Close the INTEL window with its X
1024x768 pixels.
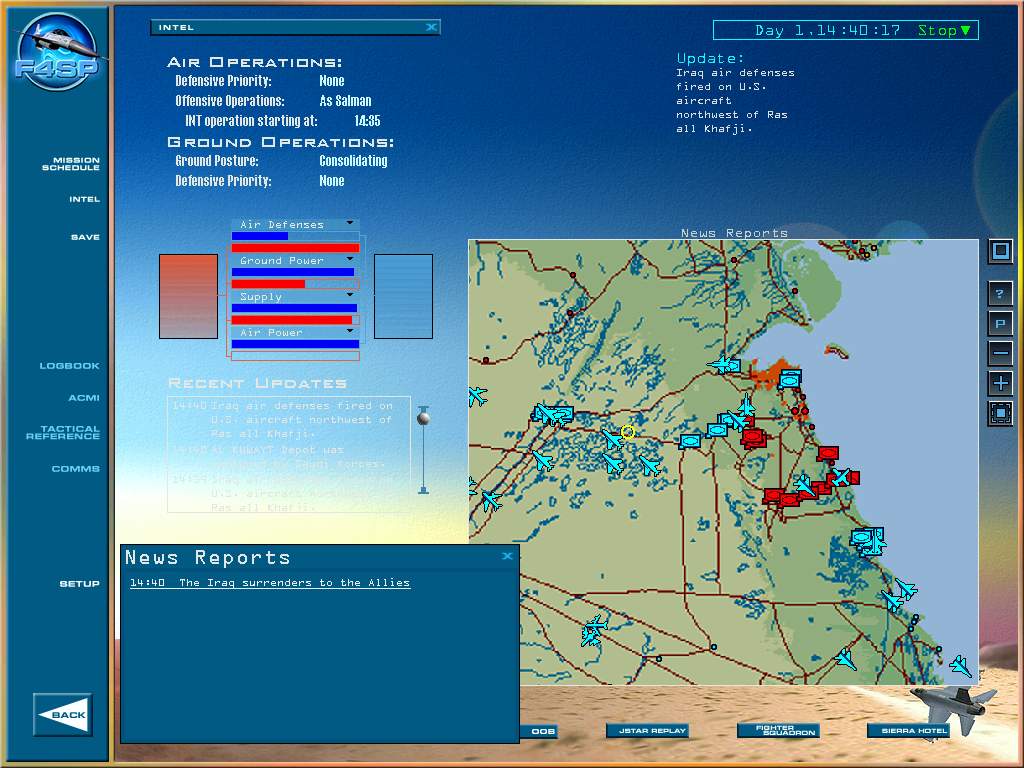tap(431, 27)
